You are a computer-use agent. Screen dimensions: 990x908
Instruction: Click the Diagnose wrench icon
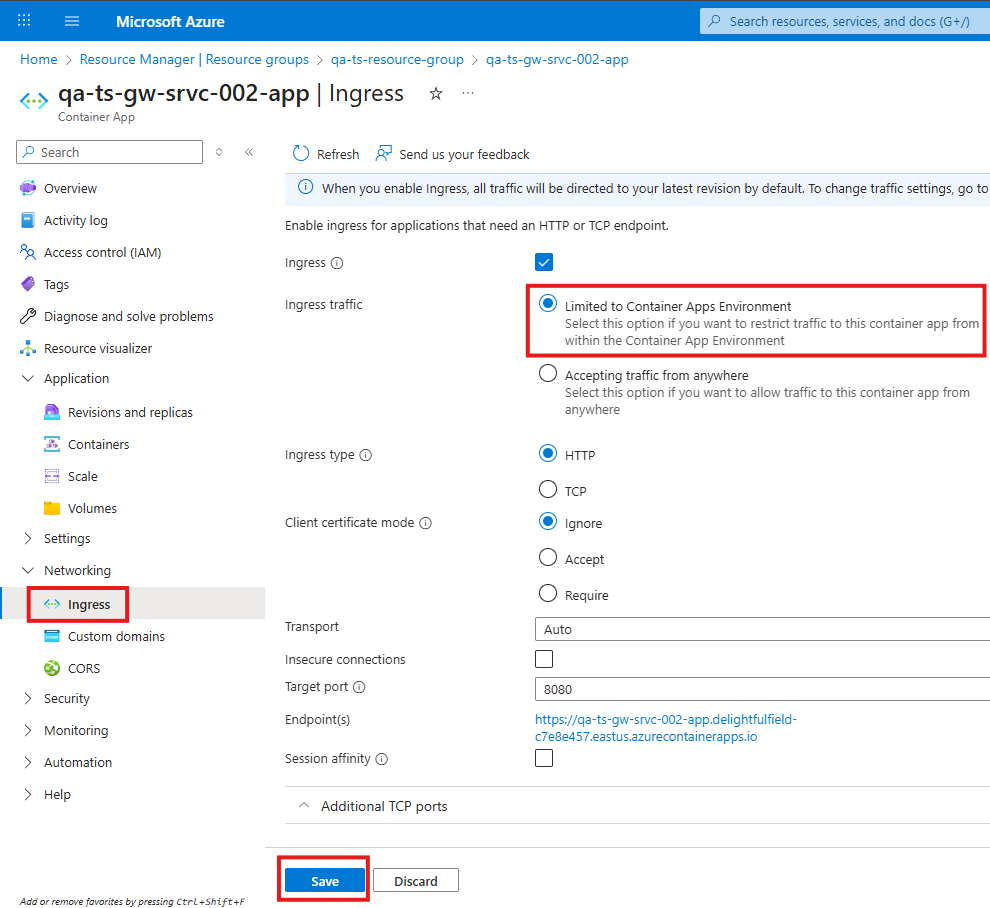(x=28, y=316)
